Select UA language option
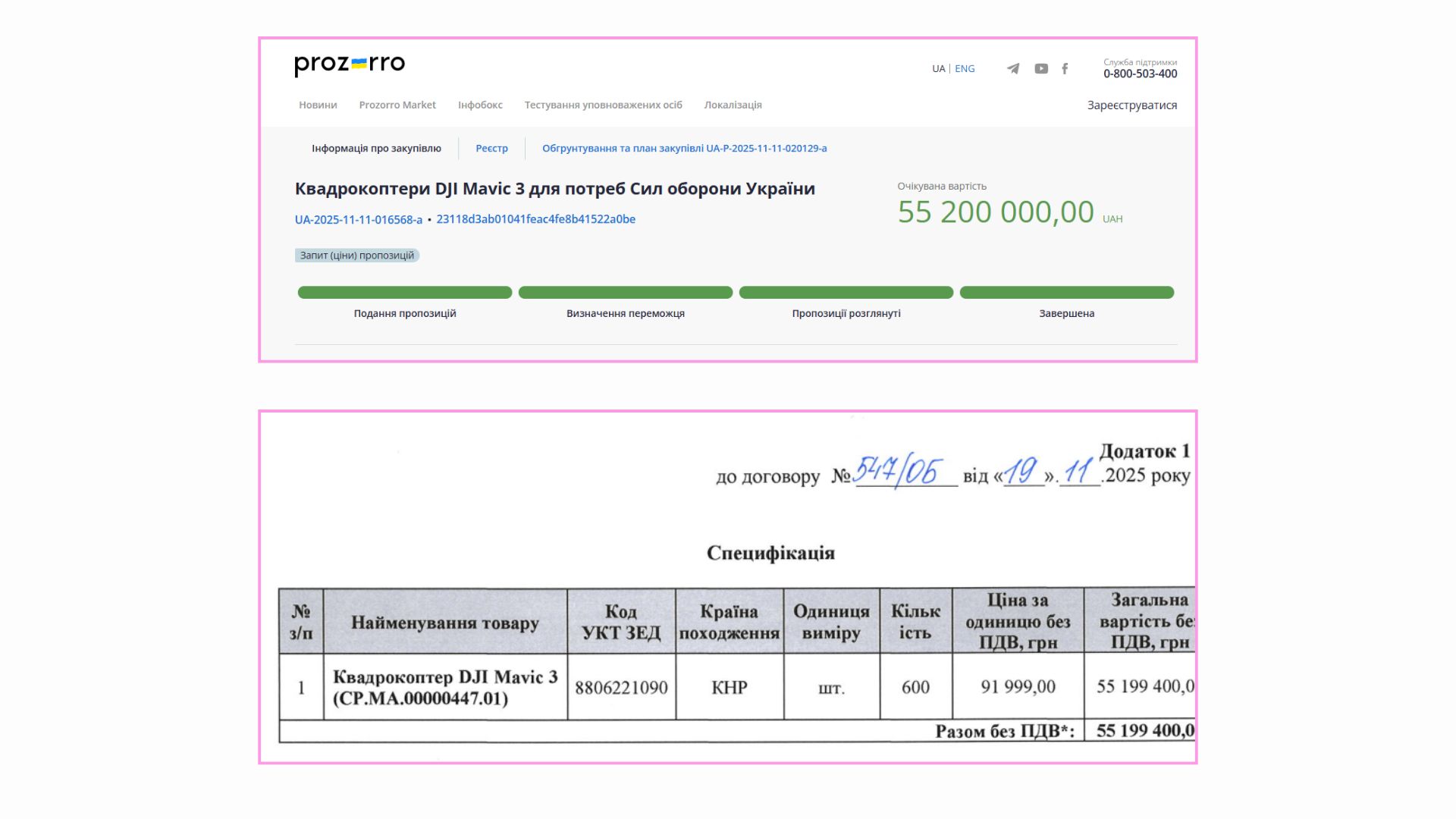 (938, 69)
